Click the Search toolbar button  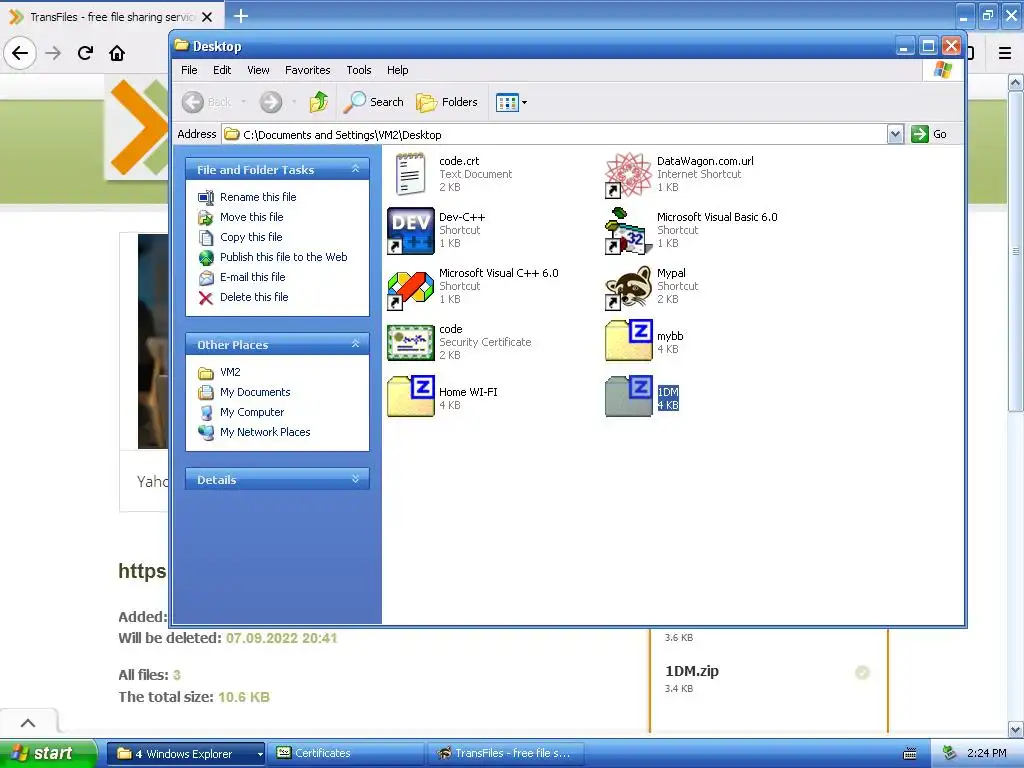(374, 102)
